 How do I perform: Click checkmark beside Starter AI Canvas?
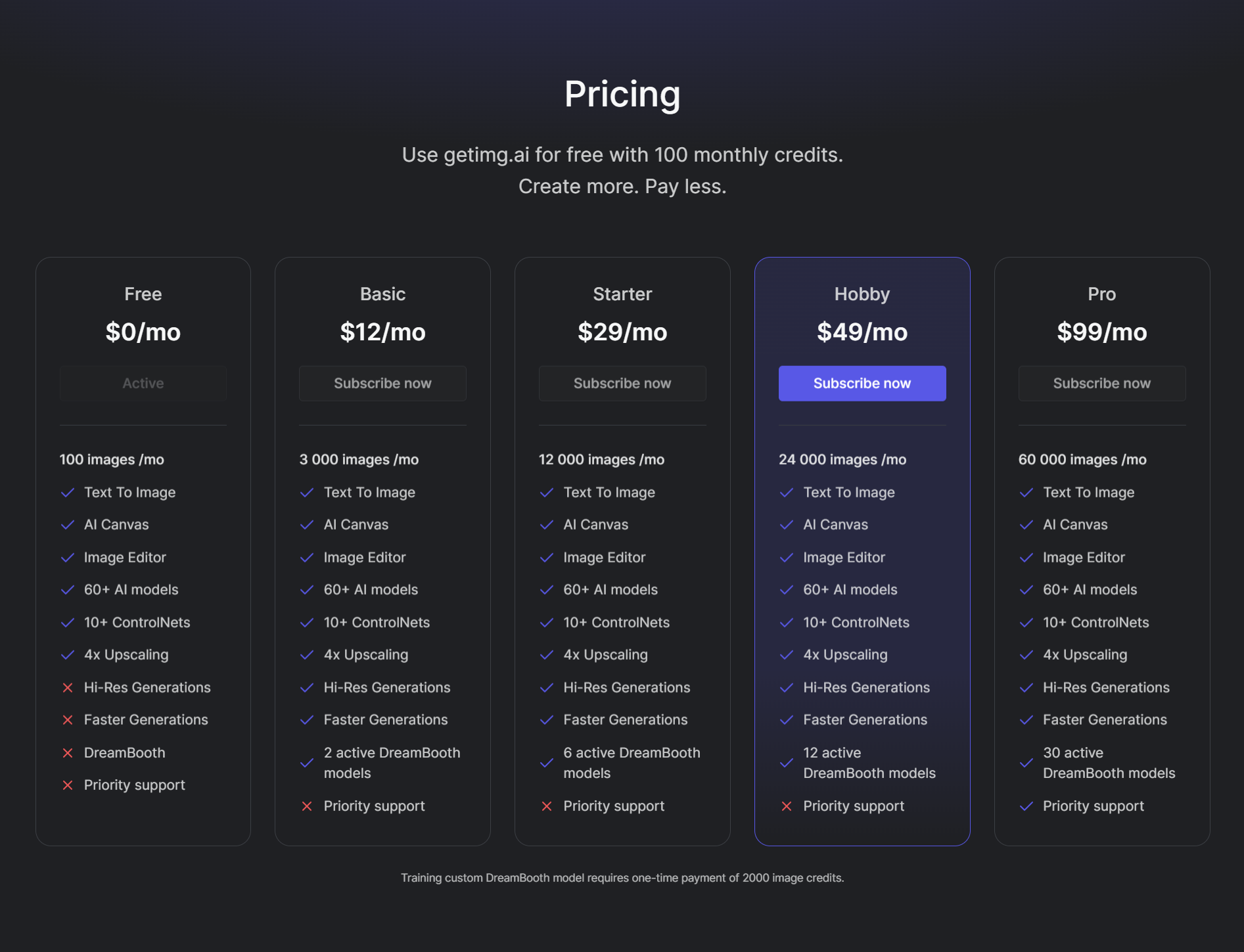pyautogui.click(x=547, y=525)
